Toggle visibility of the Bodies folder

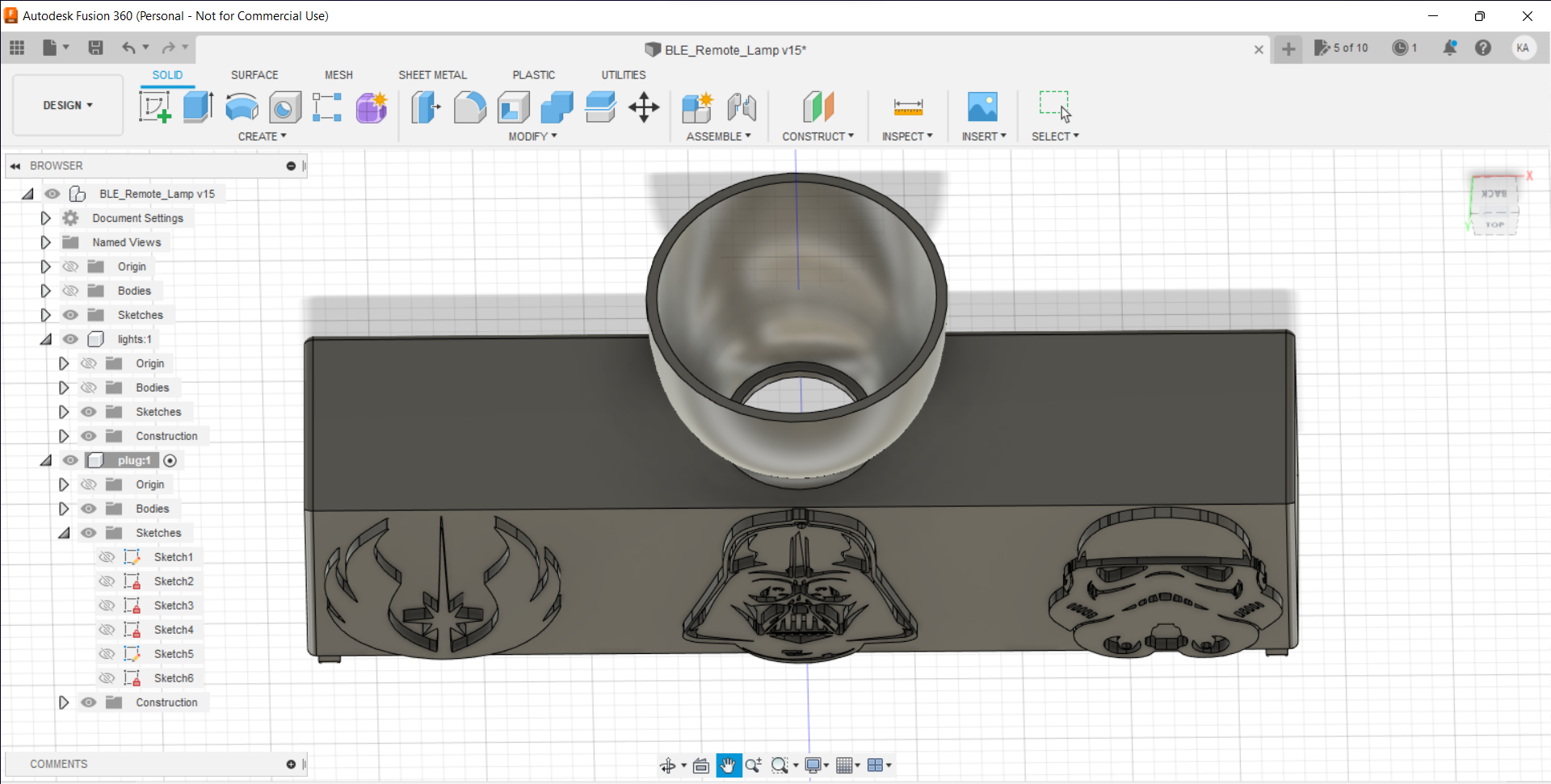[x=70, y=291]
